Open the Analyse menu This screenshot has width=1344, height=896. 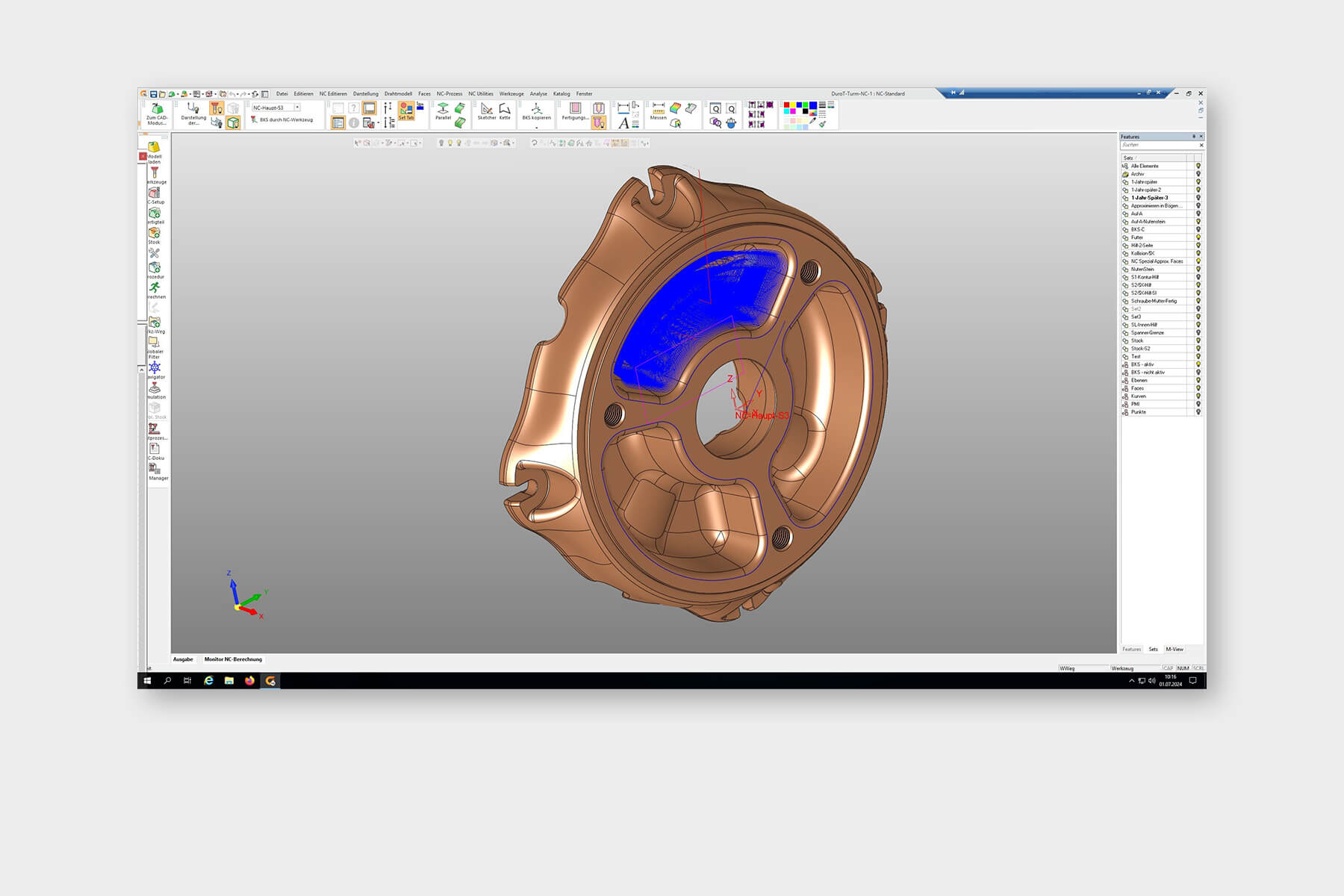tap(538, 94)
